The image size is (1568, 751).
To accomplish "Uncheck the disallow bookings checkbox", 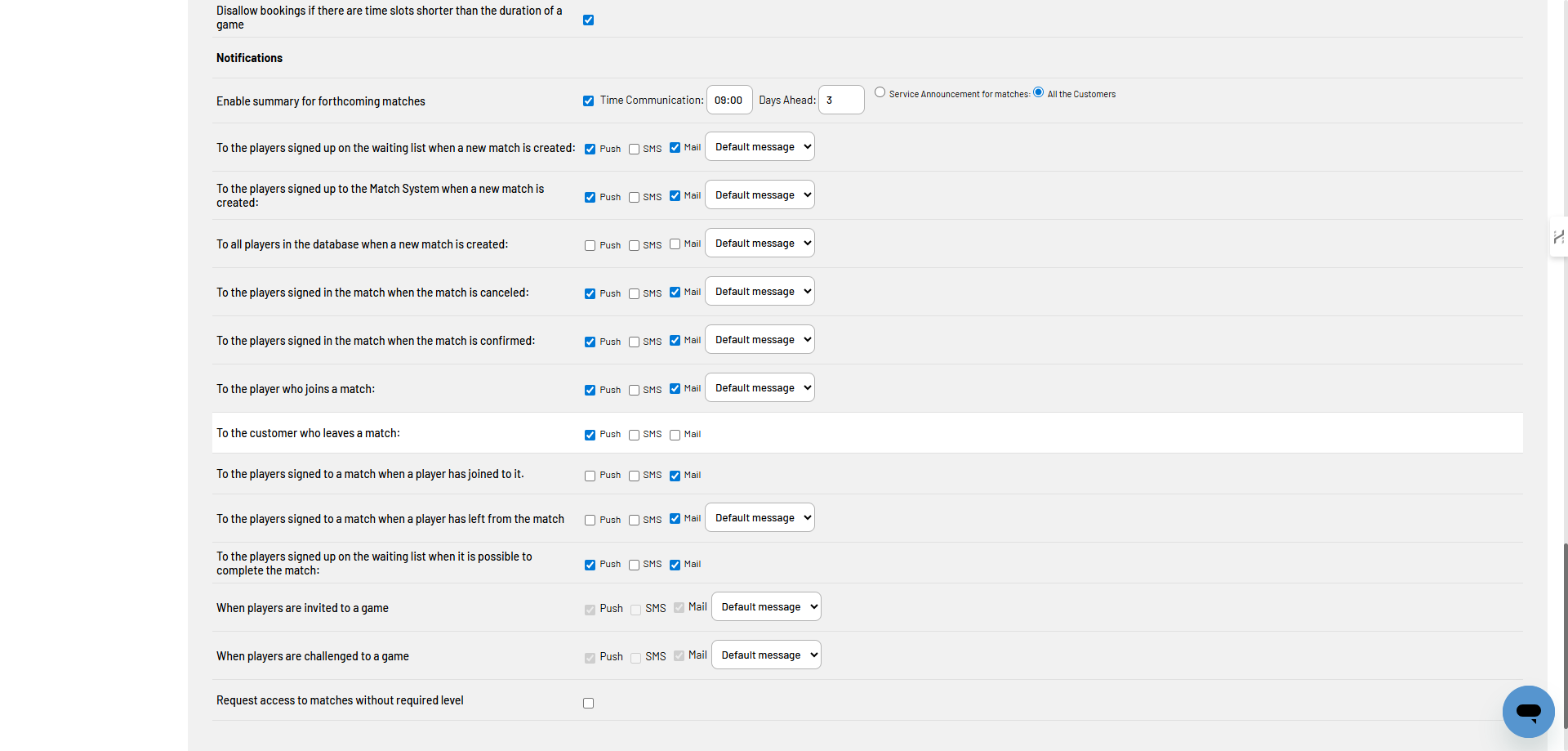I will (589, 20).
